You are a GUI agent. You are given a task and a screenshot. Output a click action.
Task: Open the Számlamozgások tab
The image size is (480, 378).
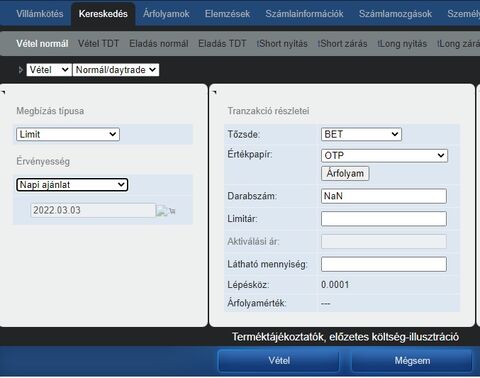pyautogui.click(x=395, y=14)
